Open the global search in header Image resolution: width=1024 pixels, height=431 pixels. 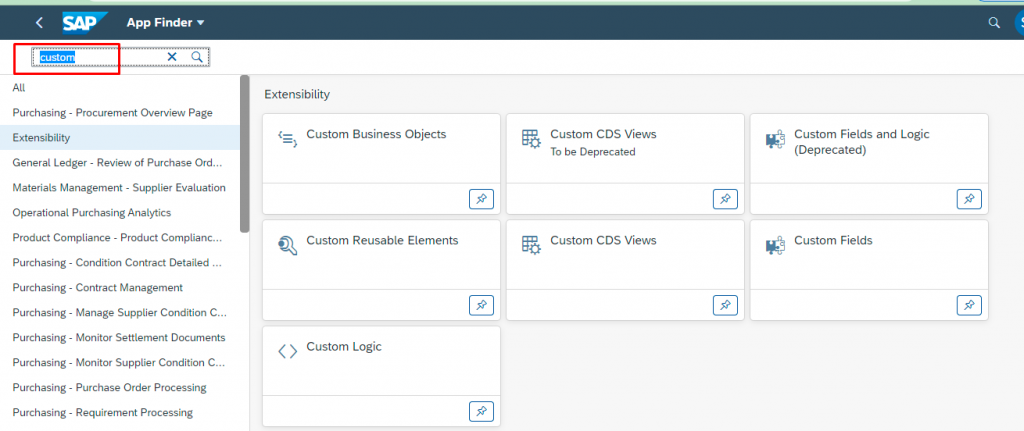point(994,23)
